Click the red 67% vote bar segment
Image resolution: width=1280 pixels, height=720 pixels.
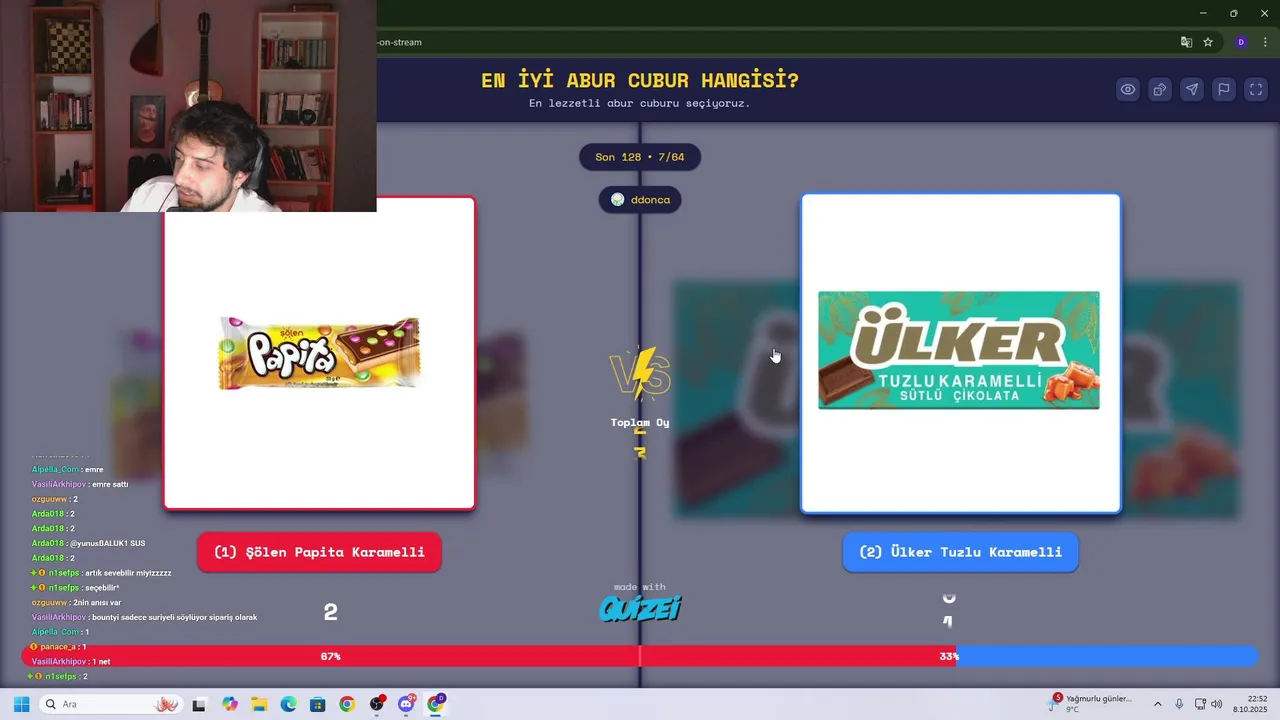click(489, 656)
